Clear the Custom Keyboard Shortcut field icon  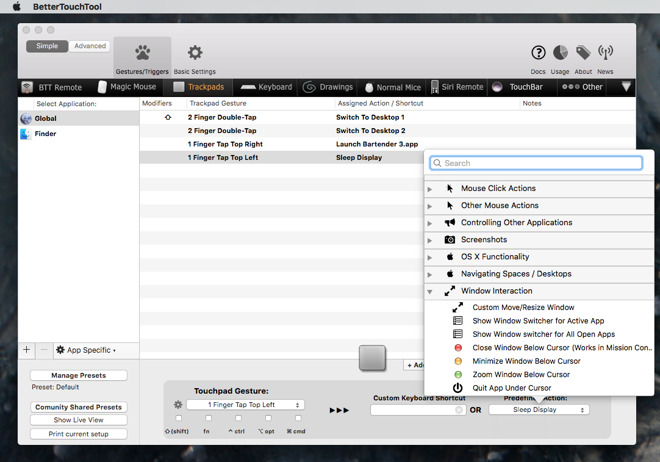pos(459,410)
